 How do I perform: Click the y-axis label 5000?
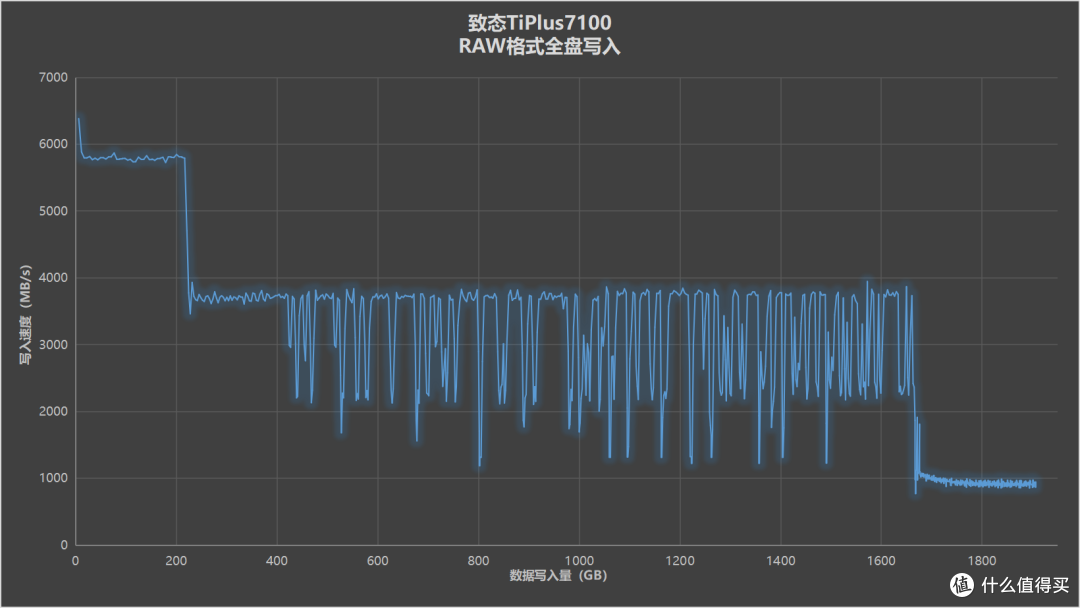pos(53,211)
